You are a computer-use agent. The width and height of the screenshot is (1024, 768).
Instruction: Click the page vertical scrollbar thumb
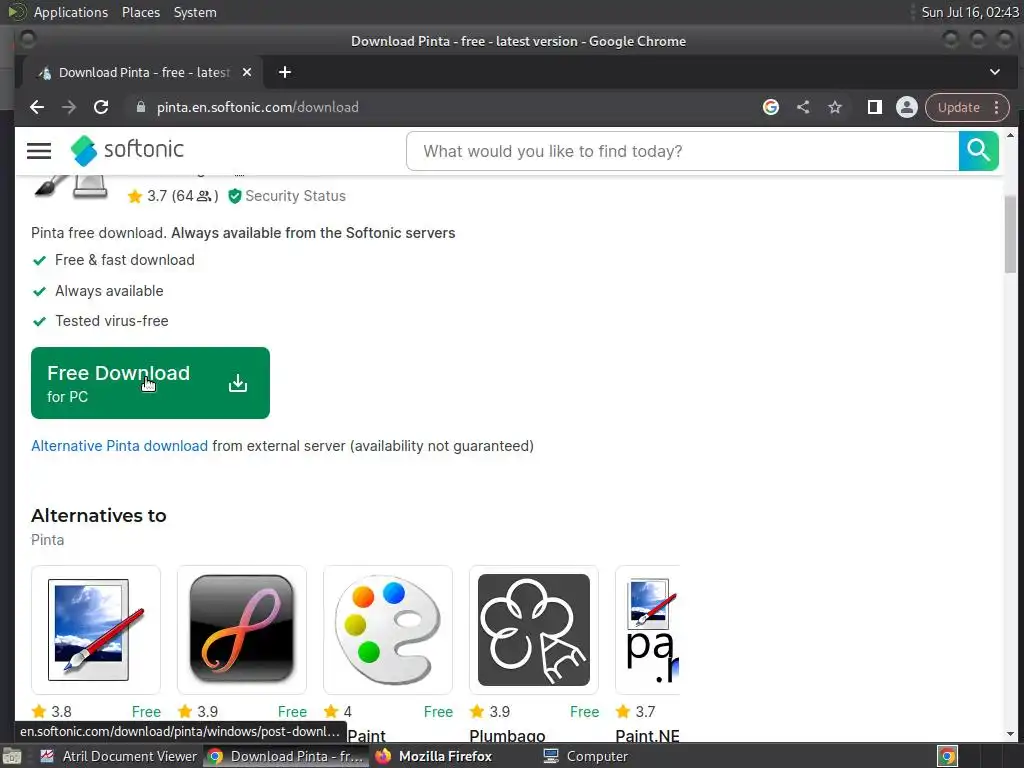click(x=1010, y=234)
